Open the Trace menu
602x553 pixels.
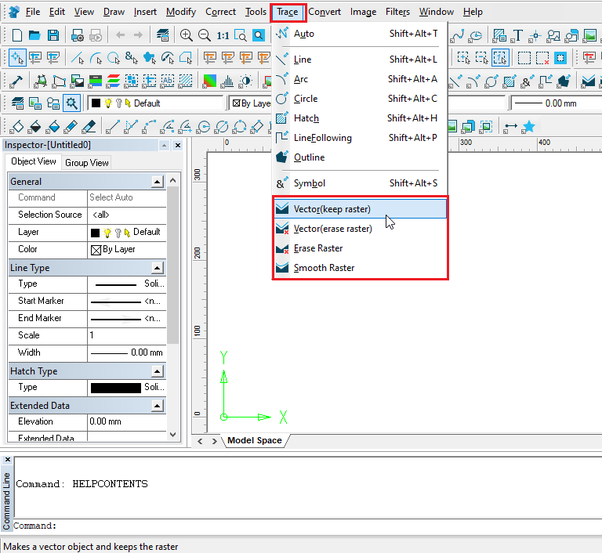pyautogui.click(x=288, y=12)
